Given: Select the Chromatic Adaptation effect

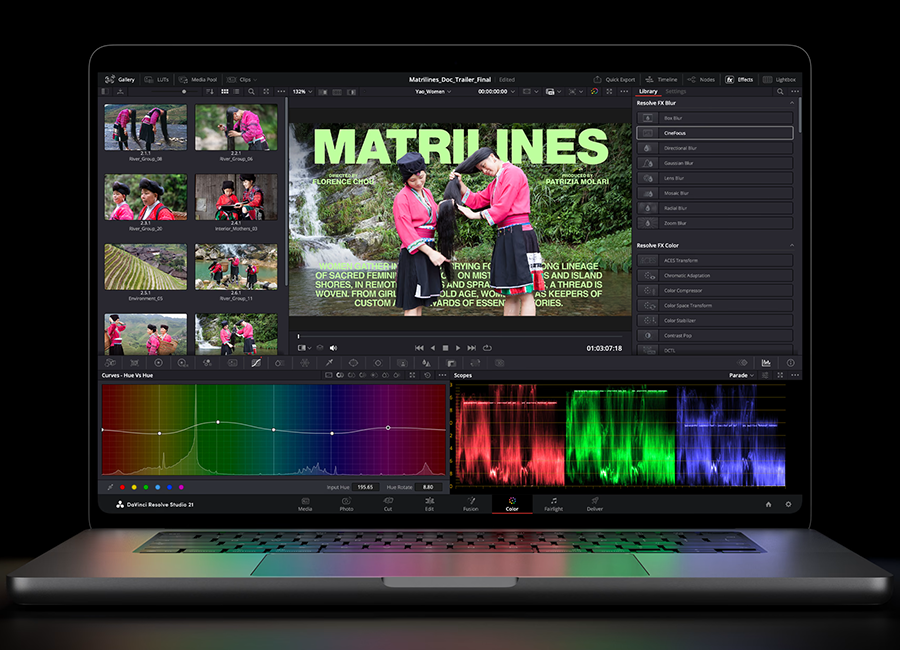Looking at the screenshot, I should tap(715, 275).
